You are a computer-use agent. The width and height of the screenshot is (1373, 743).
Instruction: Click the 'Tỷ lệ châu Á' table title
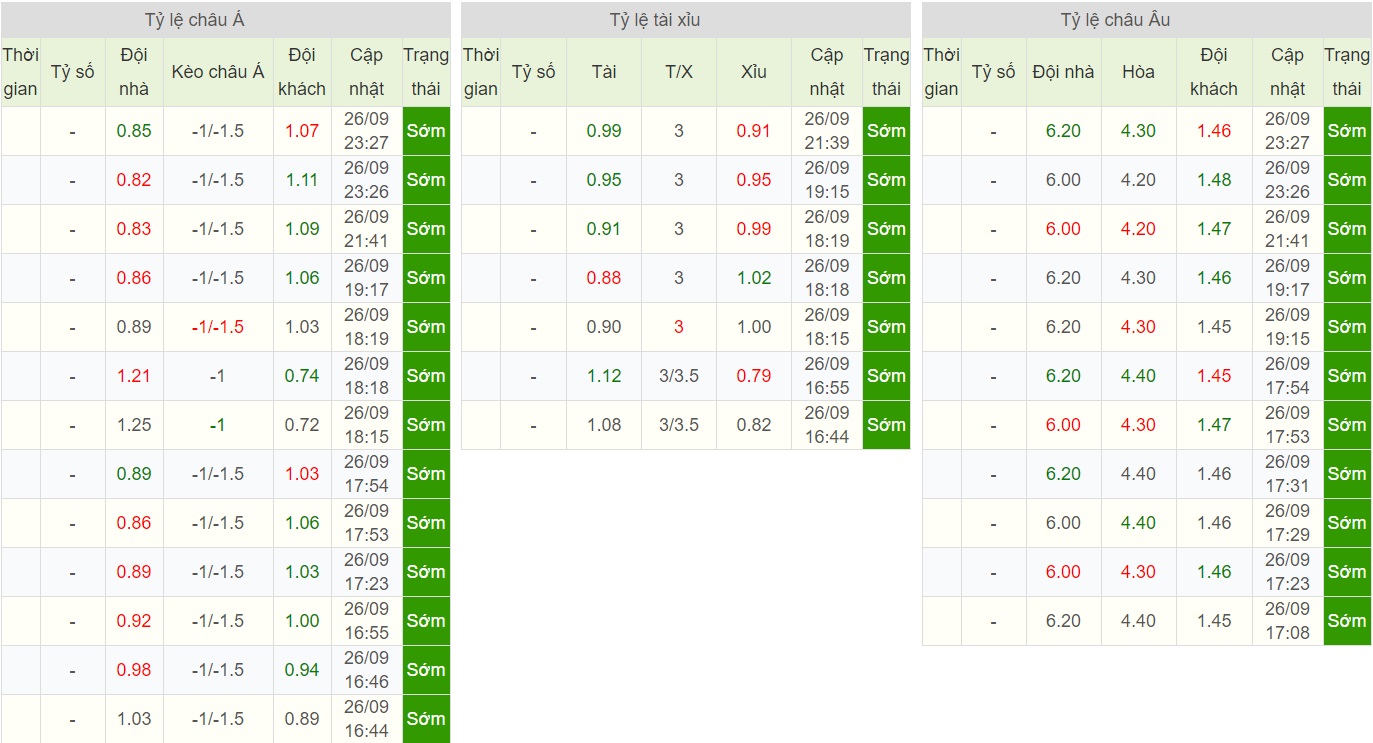pos(194,20)
